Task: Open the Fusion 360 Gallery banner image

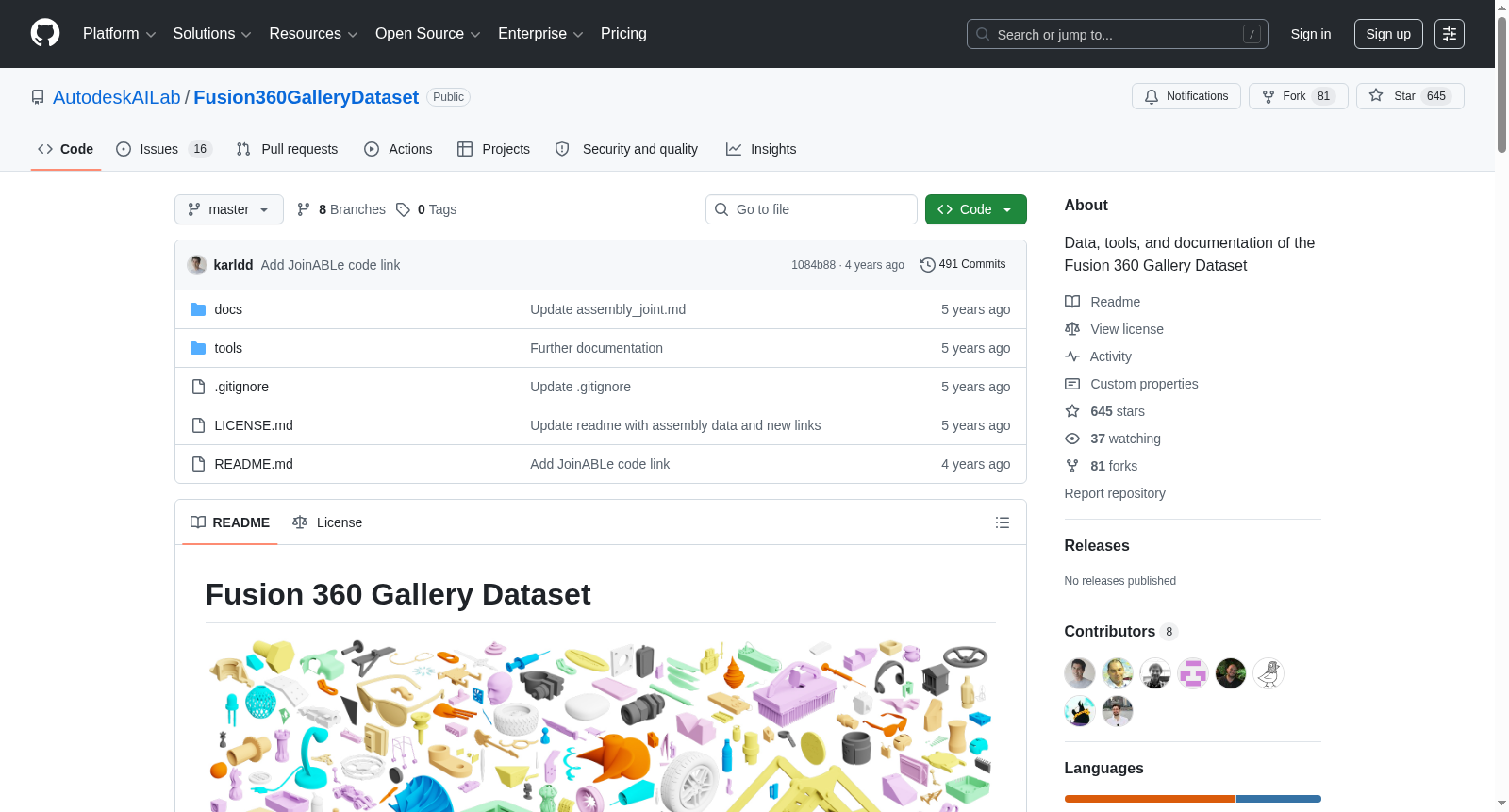Action: 601,726
